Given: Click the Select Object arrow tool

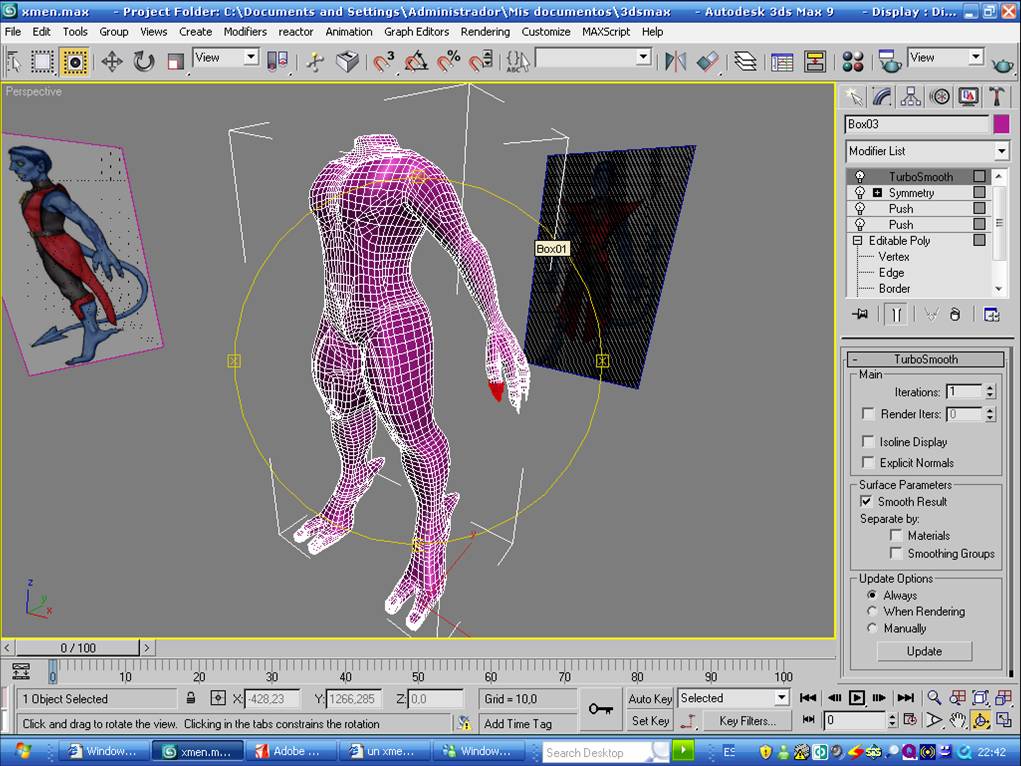Looking at the screenshot, I should 14,62.
